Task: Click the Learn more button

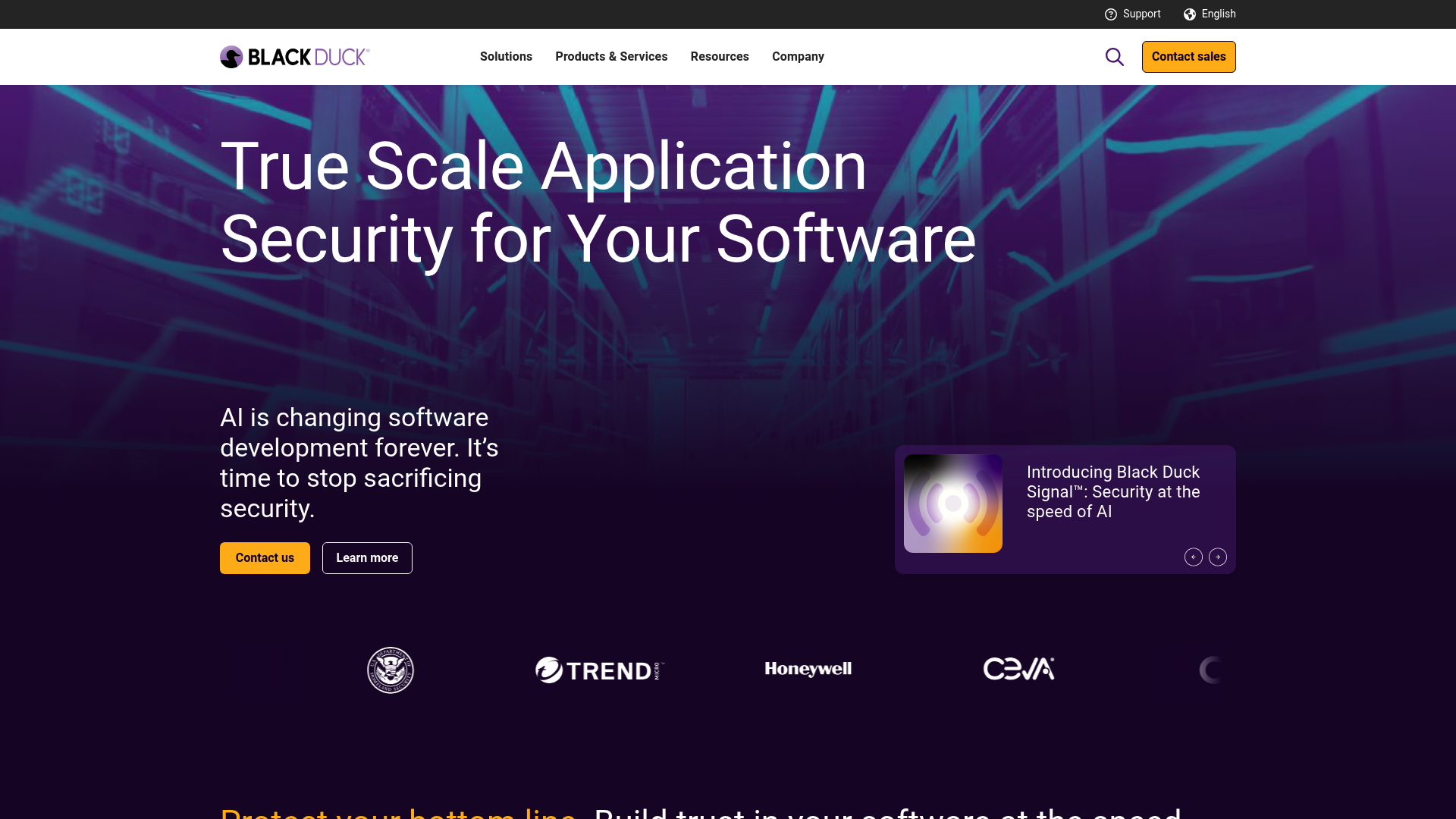Action: point(367,558)
